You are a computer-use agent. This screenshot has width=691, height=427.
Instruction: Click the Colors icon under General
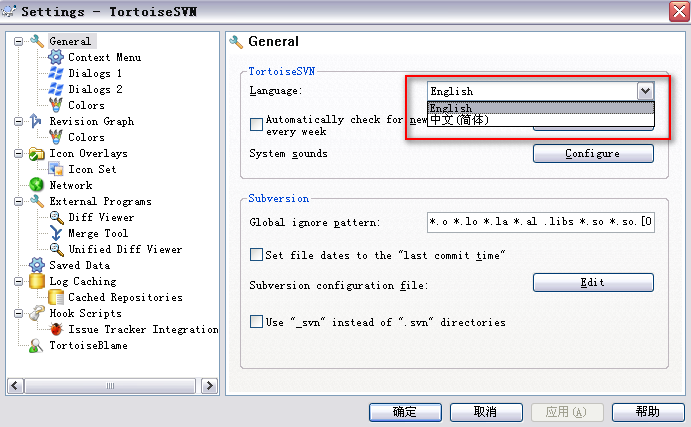pyautogui.click(x=56, y=105)
